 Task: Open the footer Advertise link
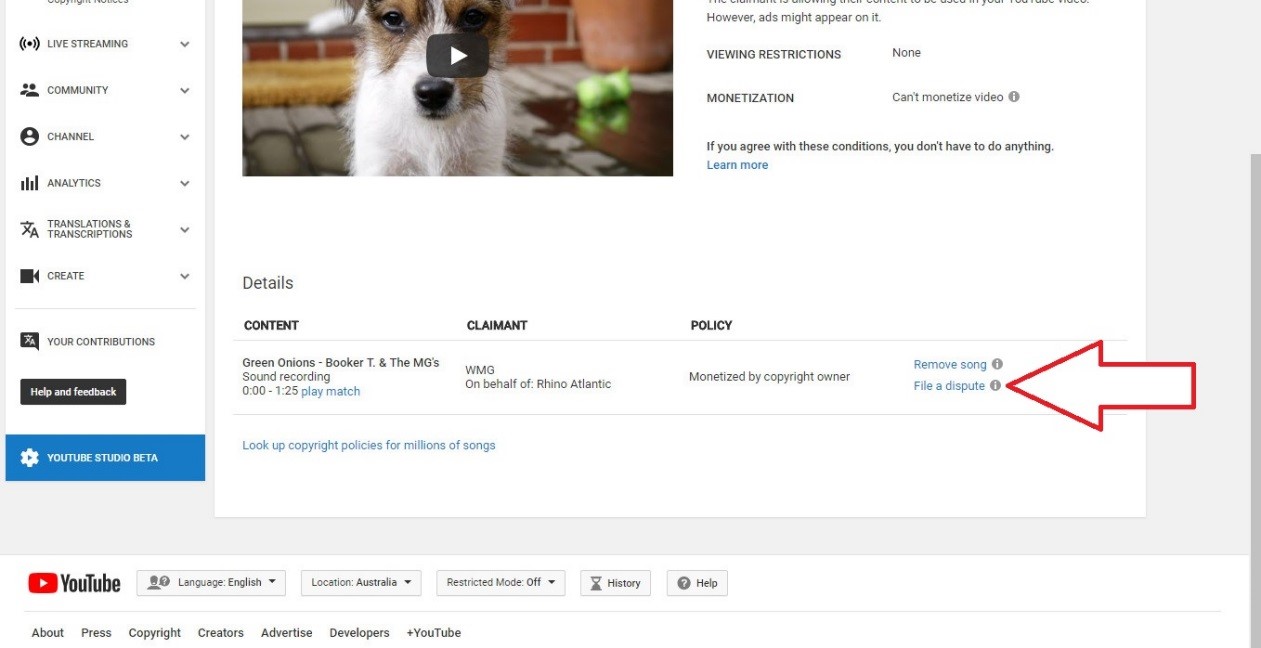point(287,633)
